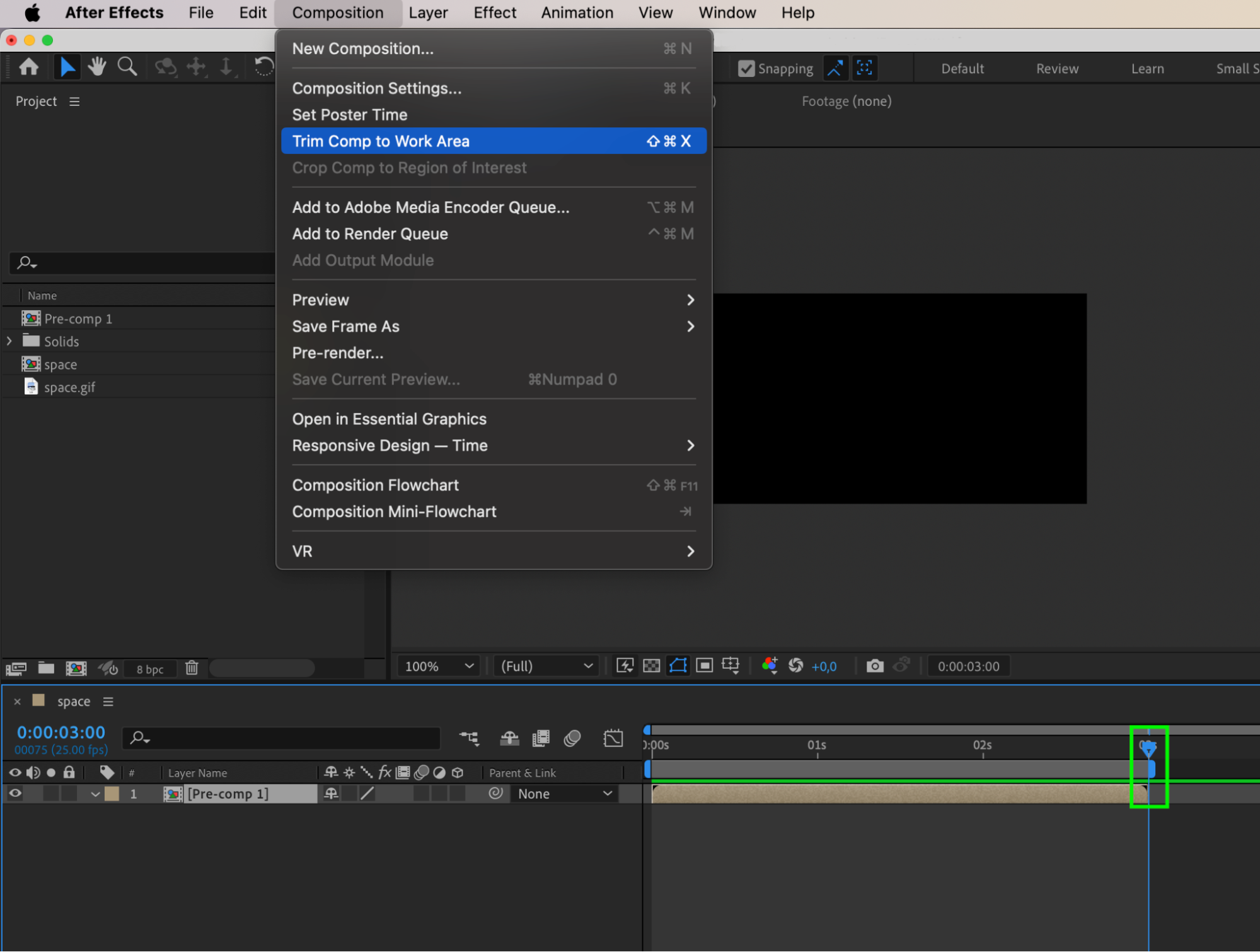Image resolution: width=1260 pixels, height=952 pixels.
Task: Open the (Full) resolution dropdown
Action: pyautogui.click(x=546, y=666)
